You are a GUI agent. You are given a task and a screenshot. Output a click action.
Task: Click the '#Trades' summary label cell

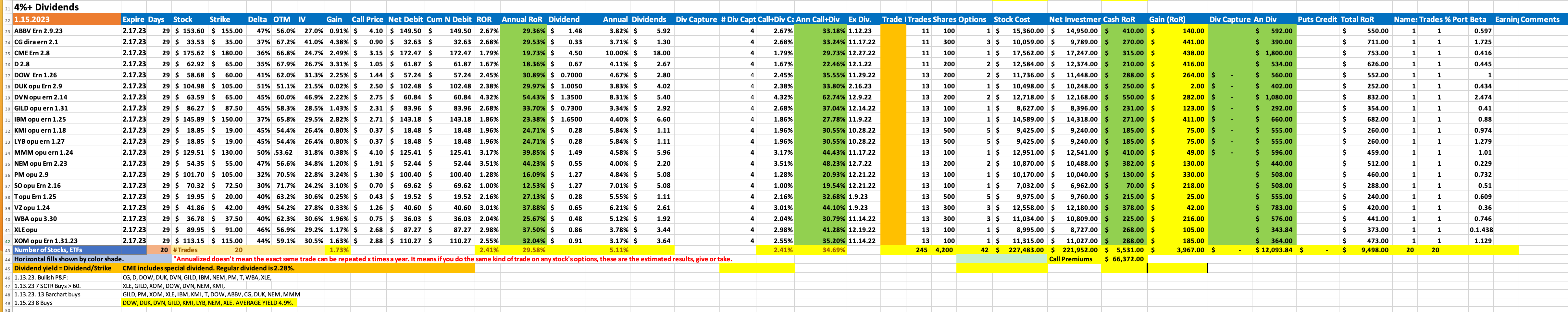pyautogui.click(x=190, y=250)
